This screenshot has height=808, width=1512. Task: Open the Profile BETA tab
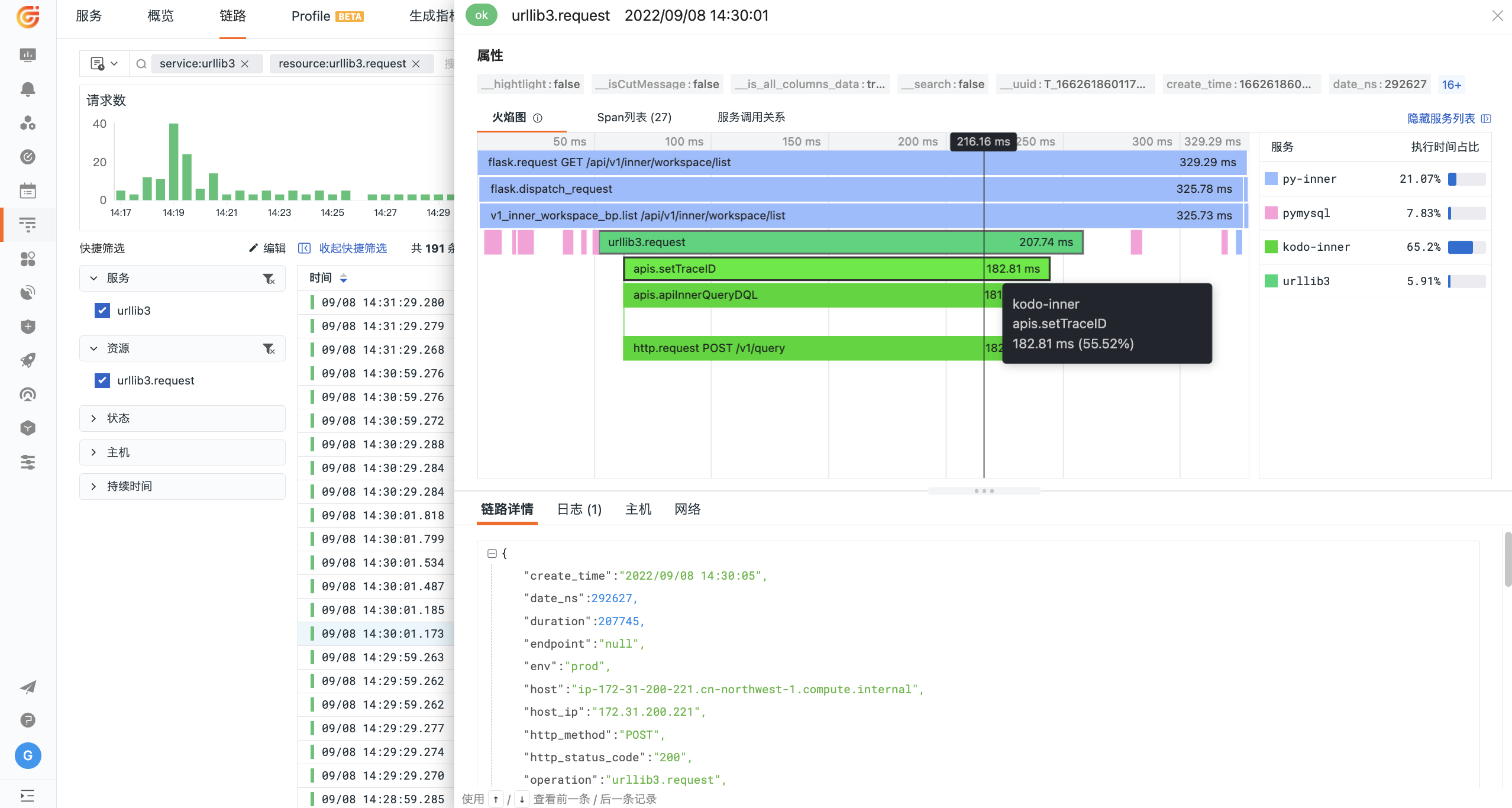(x=328, y=16)
